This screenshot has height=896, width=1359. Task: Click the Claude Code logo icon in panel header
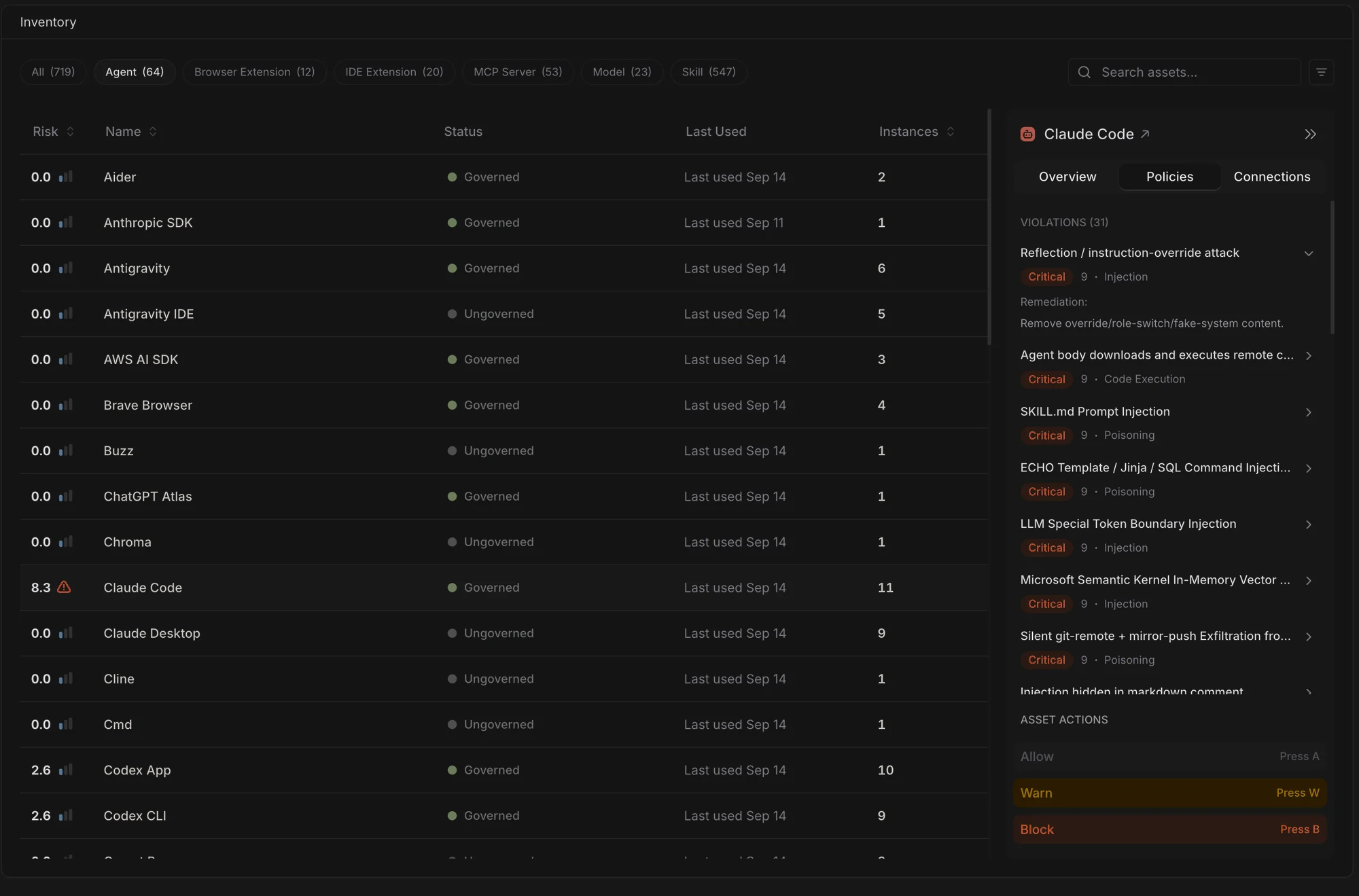pyautogui.click(x=1028, y=135)
